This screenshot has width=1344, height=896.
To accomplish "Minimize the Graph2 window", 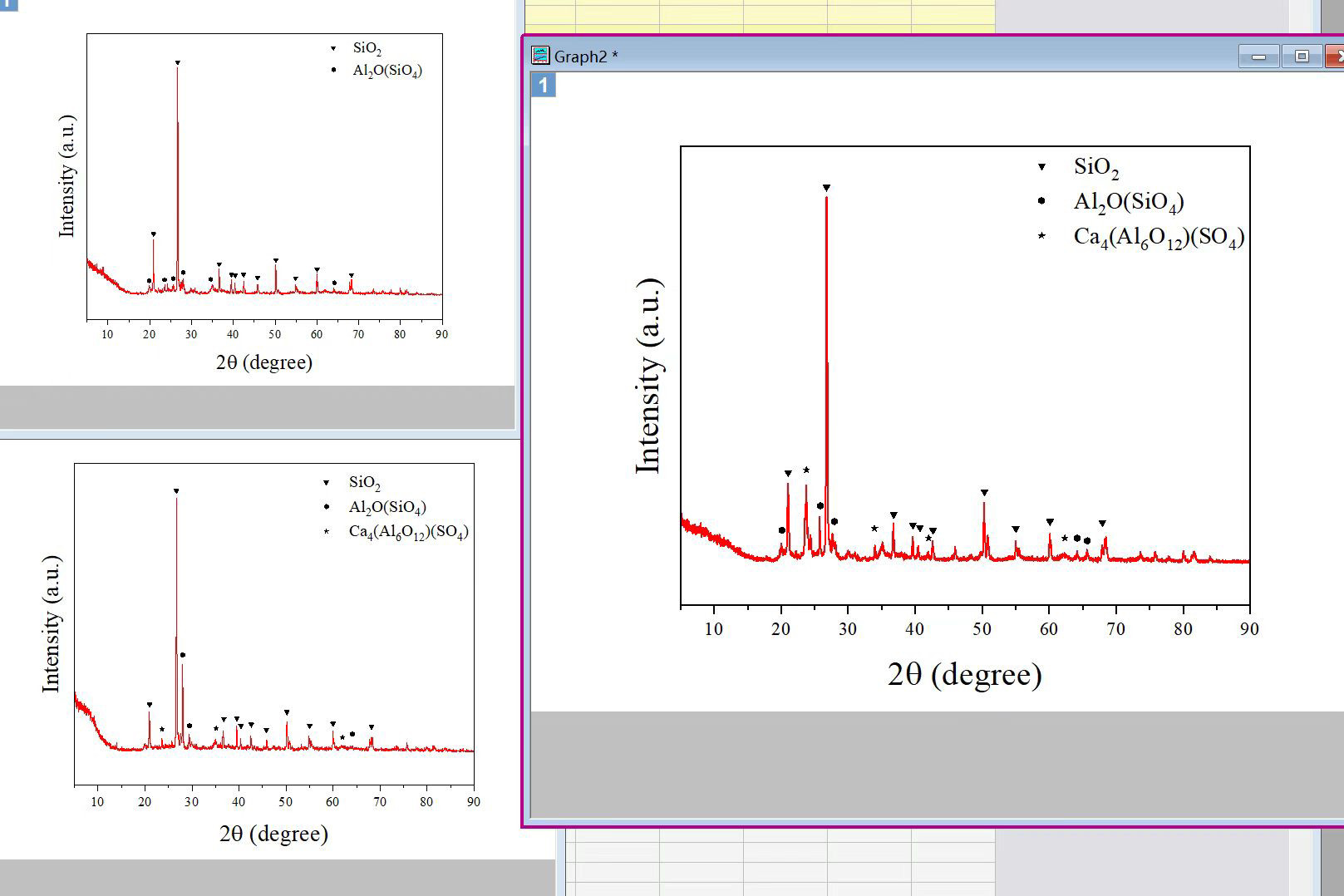I will coord(1258,57).
